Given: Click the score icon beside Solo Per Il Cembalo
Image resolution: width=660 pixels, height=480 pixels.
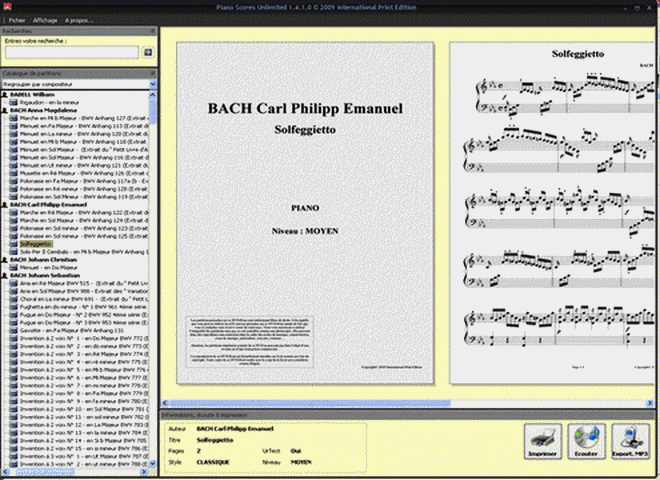Looking at the screenshot, I should (x=13, y=252).
